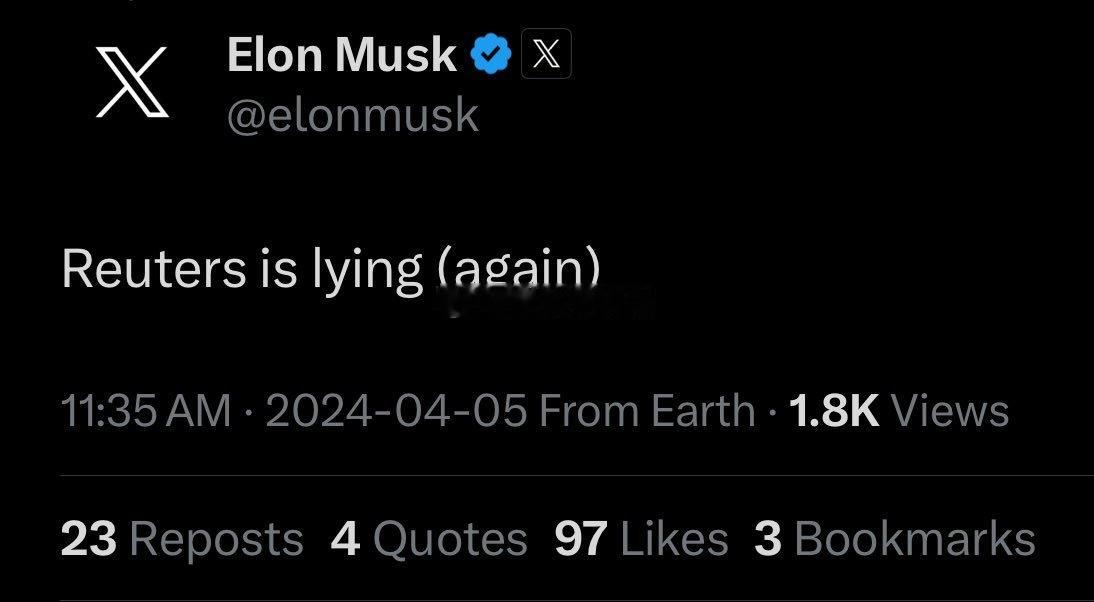This screenshot has width=1094, height=602.
Task: Show the 23 Reposts list
Action: click(x=182, y=540)
